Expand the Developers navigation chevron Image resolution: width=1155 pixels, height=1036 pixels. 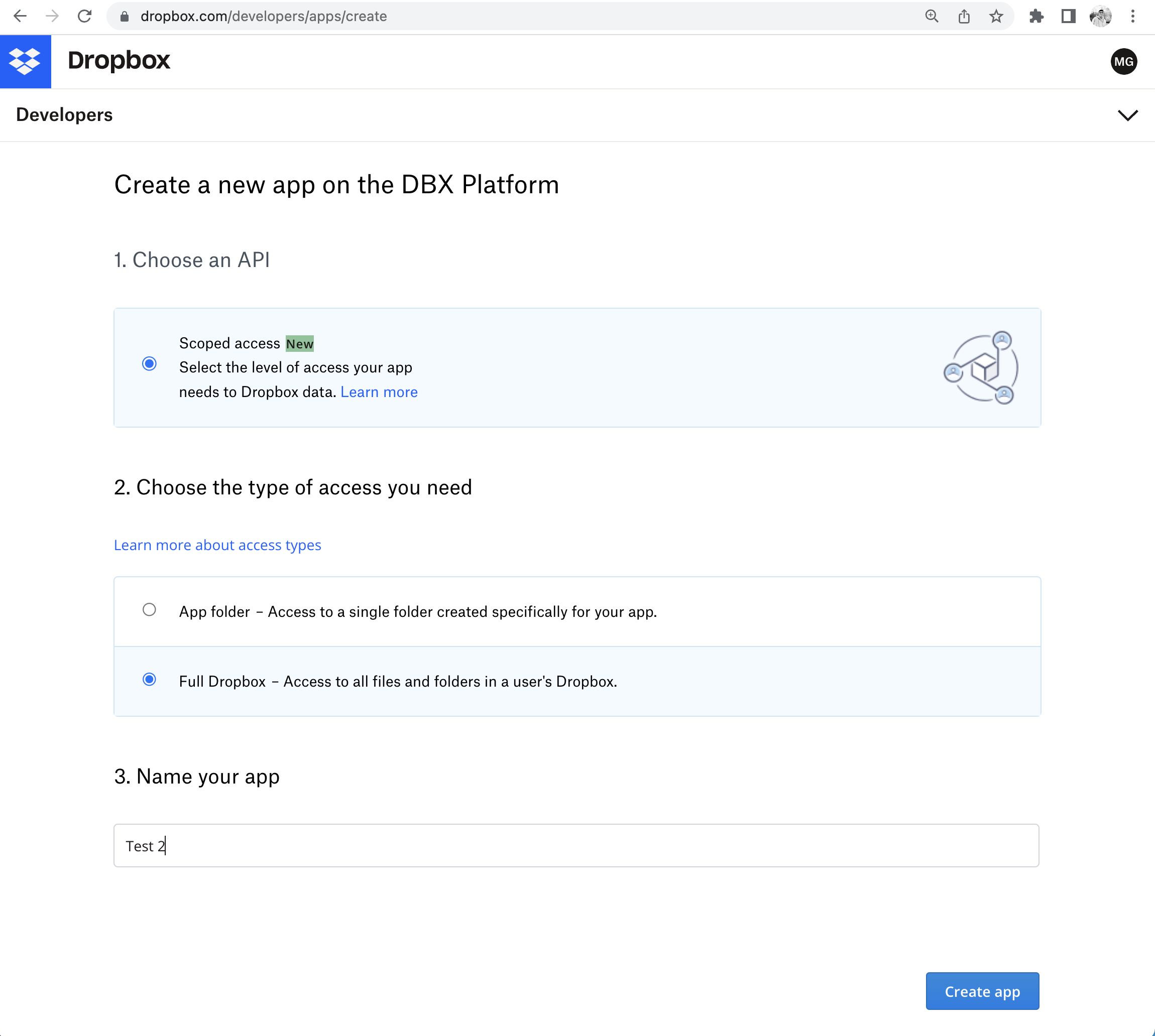1127,115
